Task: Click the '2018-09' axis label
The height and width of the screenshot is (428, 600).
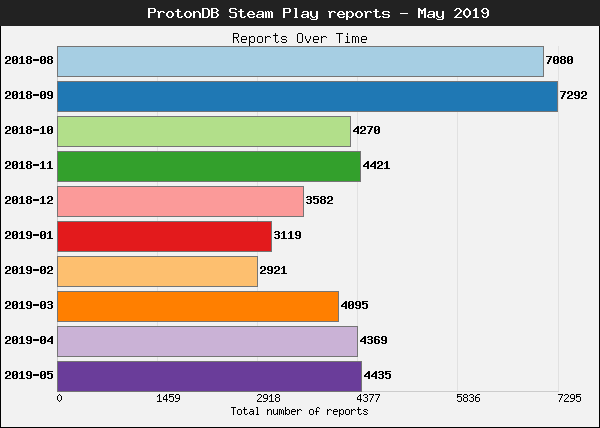Action: click(29, 95)
